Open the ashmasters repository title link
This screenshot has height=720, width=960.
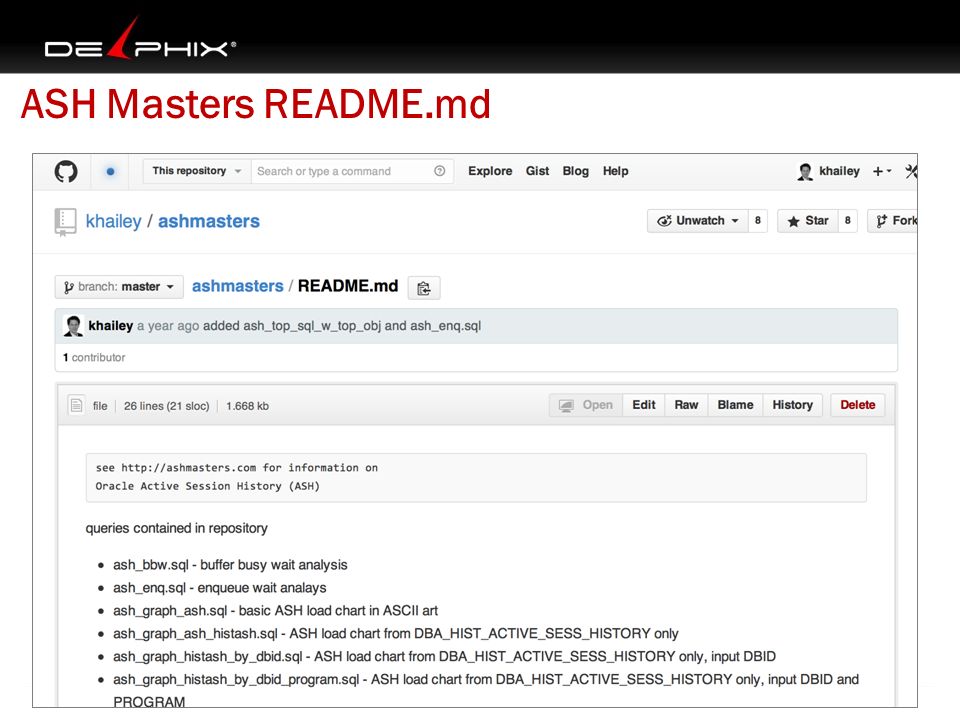pyautogui.click(x=209, y=221)
